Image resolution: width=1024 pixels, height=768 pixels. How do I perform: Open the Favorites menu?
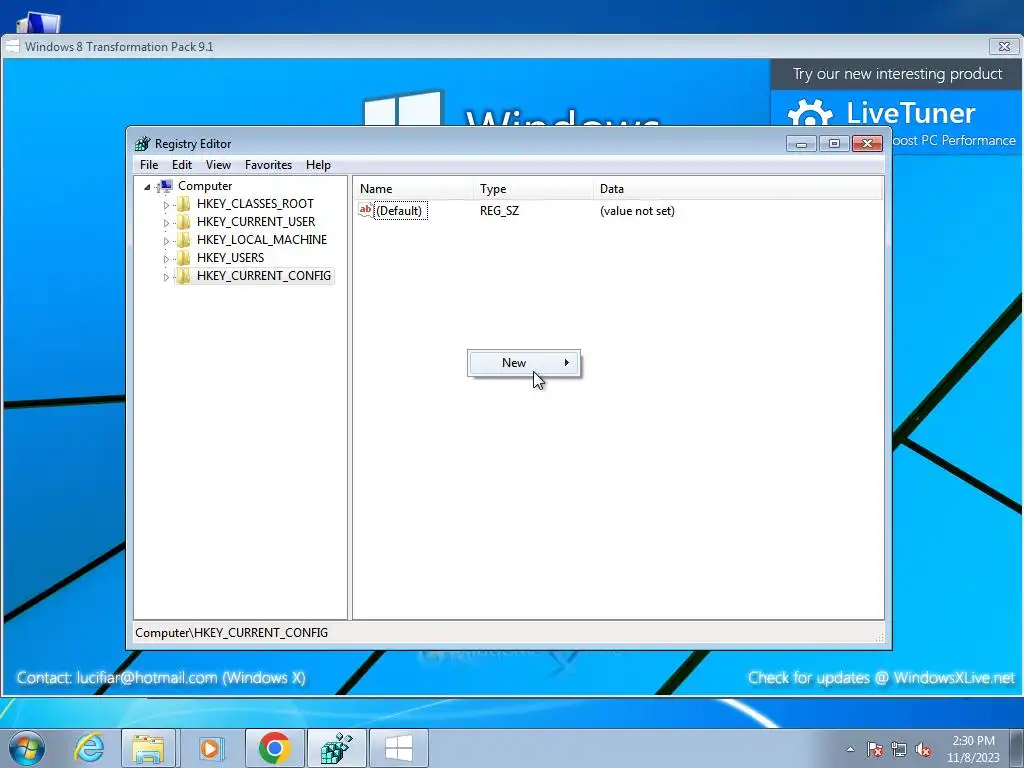268,165
